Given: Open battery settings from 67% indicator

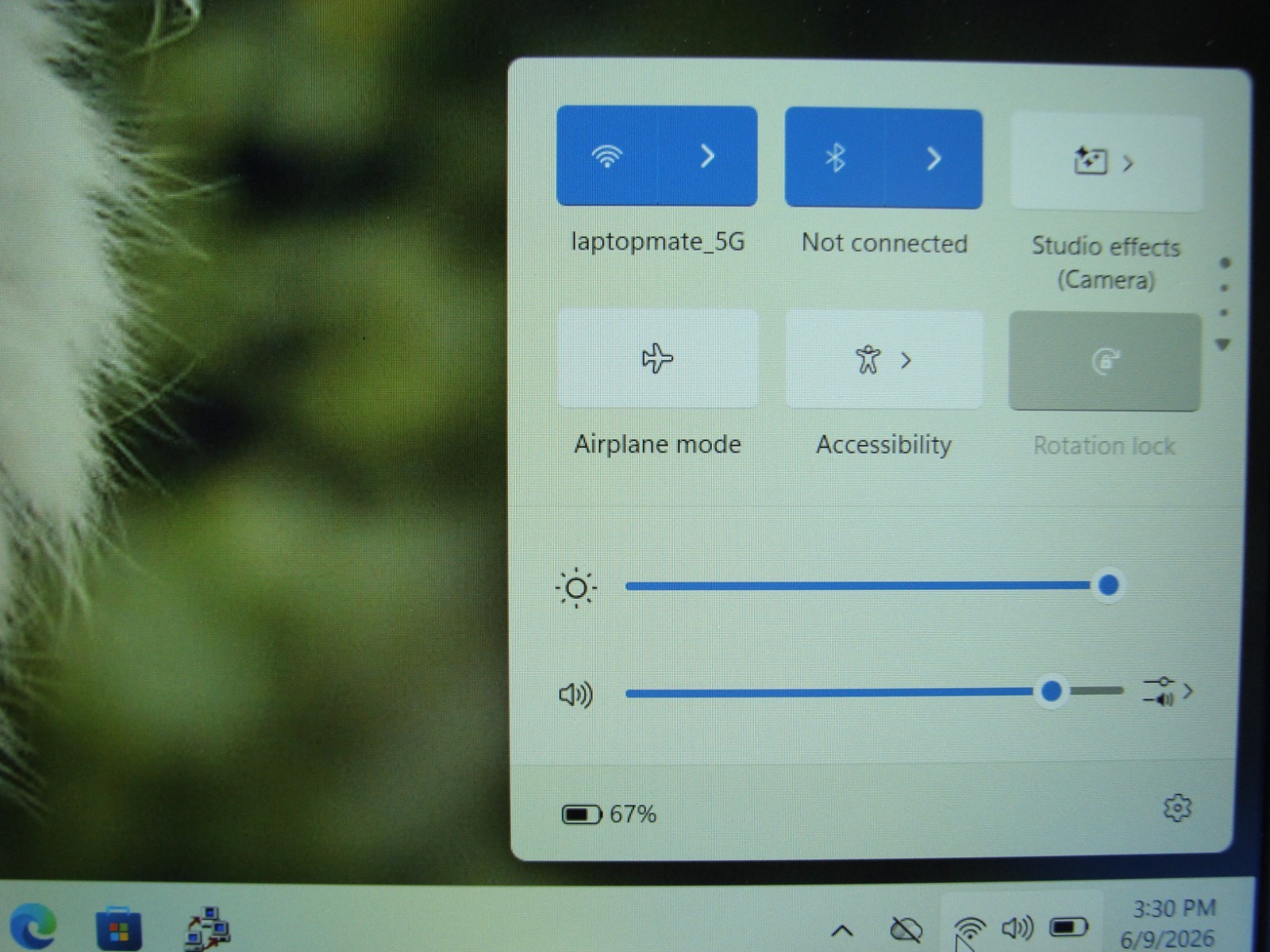Looking at the screenshot, I should coord(609,814).
